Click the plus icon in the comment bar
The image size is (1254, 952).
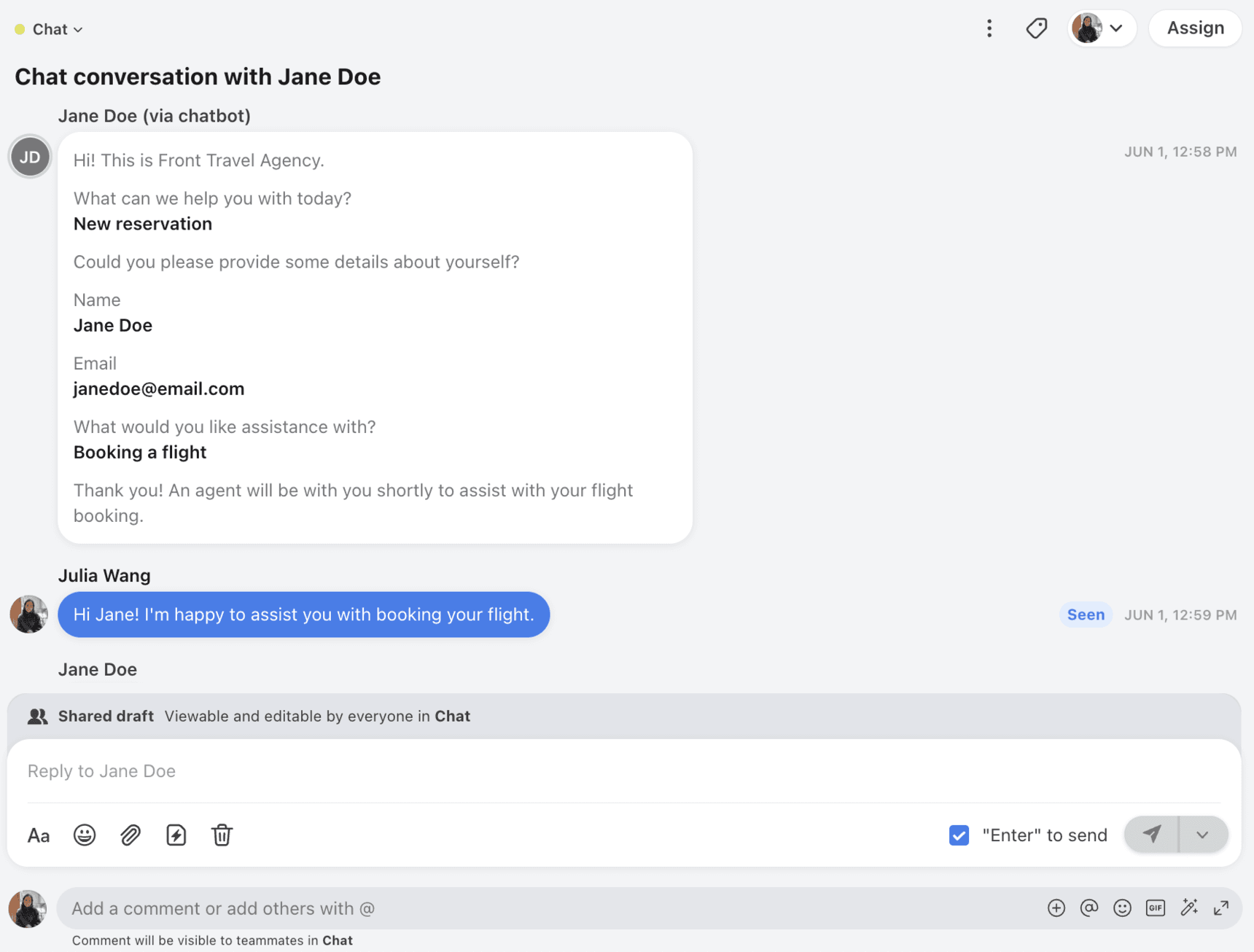click(x=1056, y=908)
